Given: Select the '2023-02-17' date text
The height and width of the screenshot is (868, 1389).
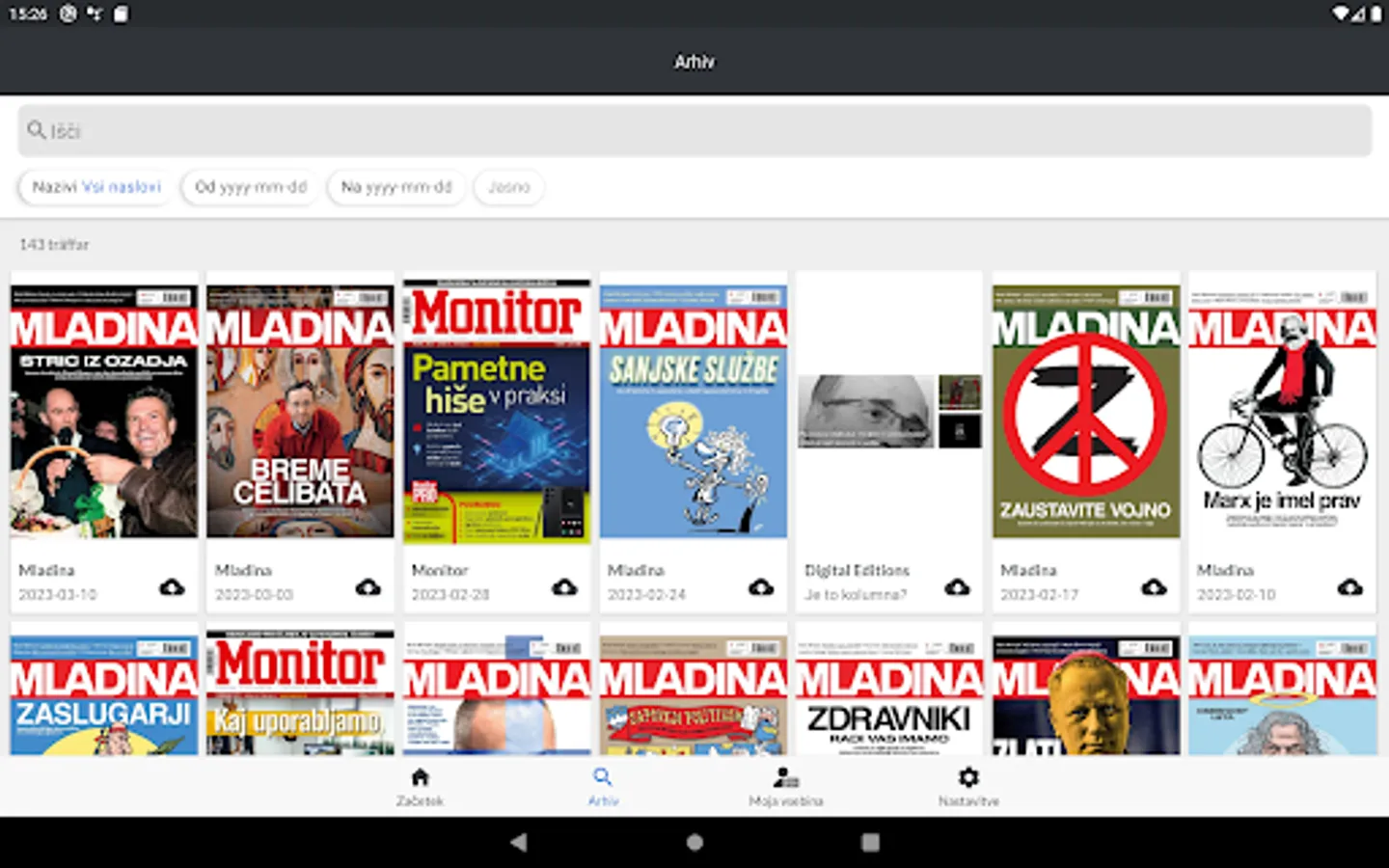Looking at the screenshot, I should pyautogui.click(x=1039, y=595).
